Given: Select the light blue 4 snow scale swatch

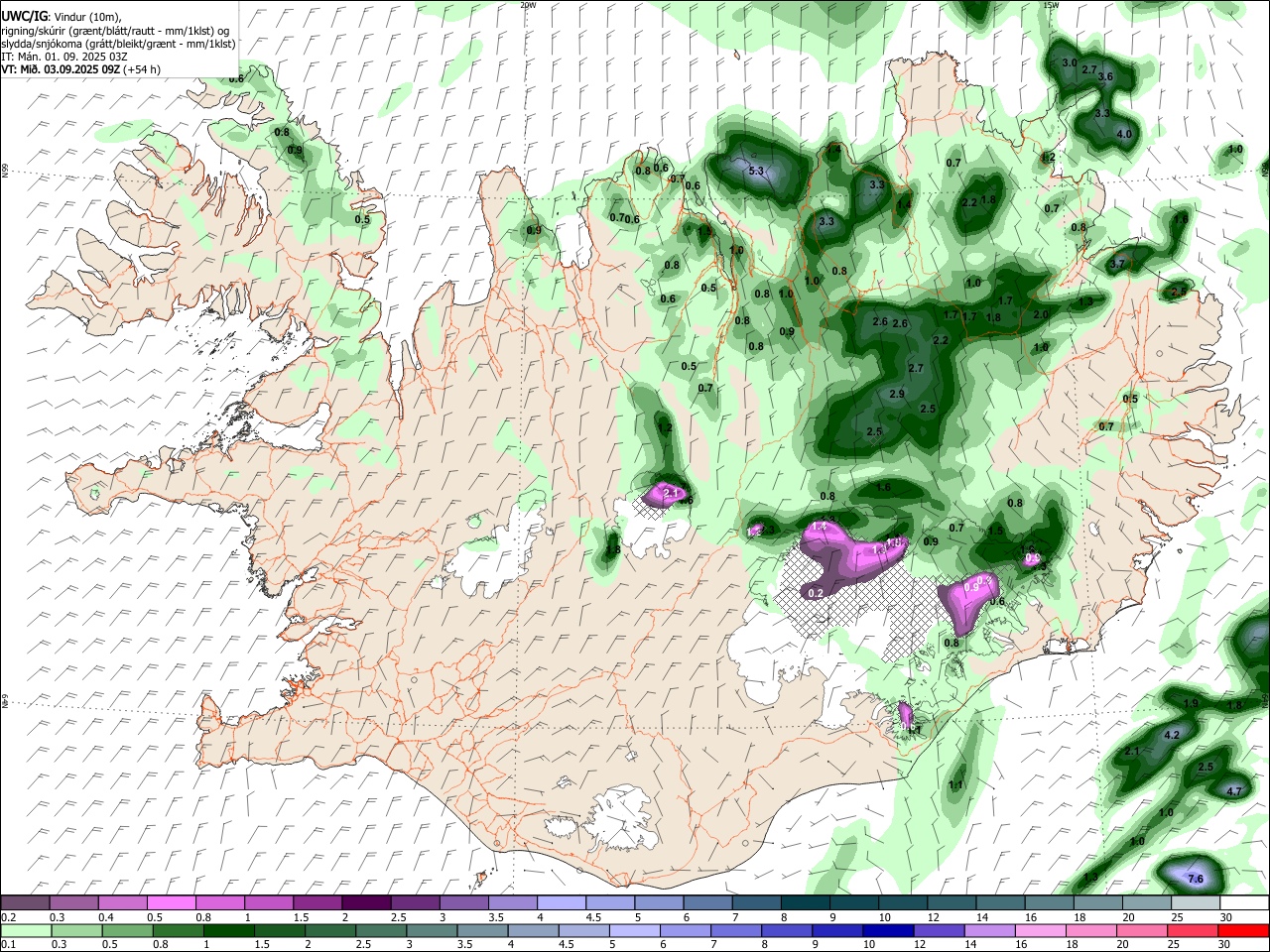Looking at the screenshot, I should [x=562, y=902].
